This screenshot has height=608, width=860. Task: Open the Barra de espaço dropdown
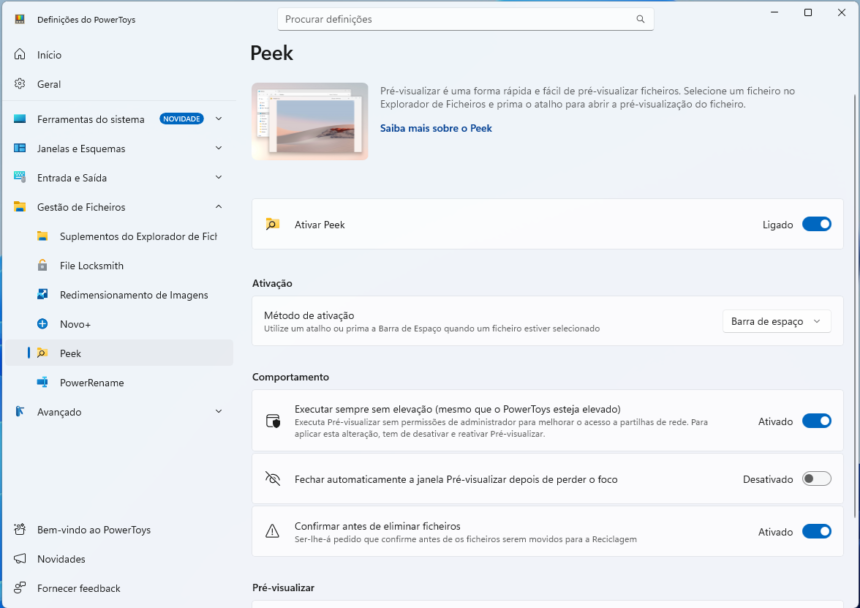tap(776, 321)
